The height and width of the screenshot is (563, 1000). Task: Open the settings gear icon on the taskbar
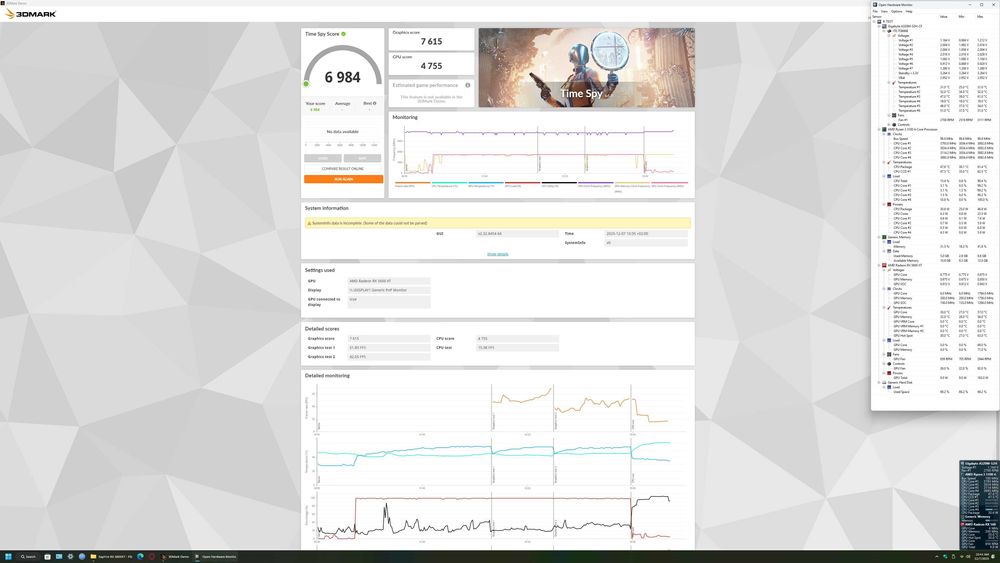70,557
